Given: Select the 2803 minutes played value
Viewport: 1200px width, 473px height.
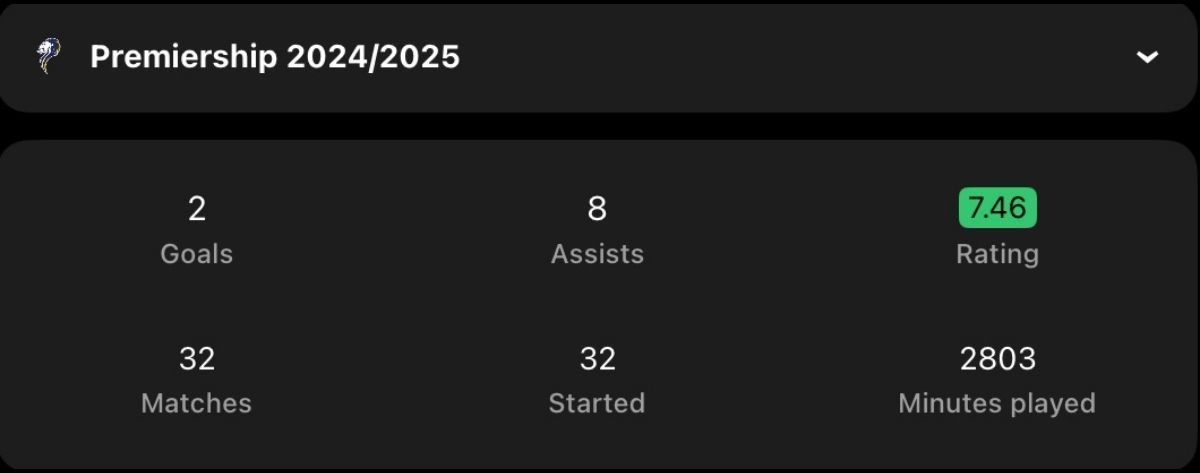Looking at the screenshot, I should pos(997,358).
